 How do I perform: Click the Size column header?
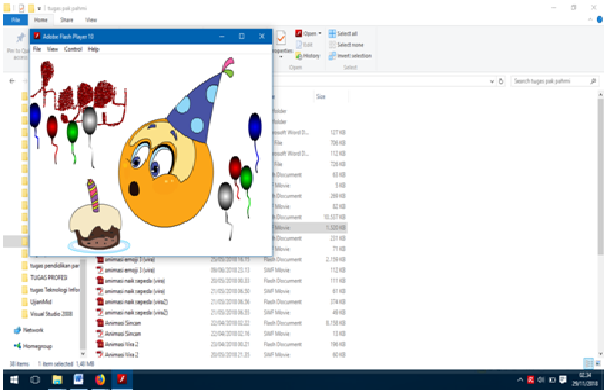click(x=321, y=97)
